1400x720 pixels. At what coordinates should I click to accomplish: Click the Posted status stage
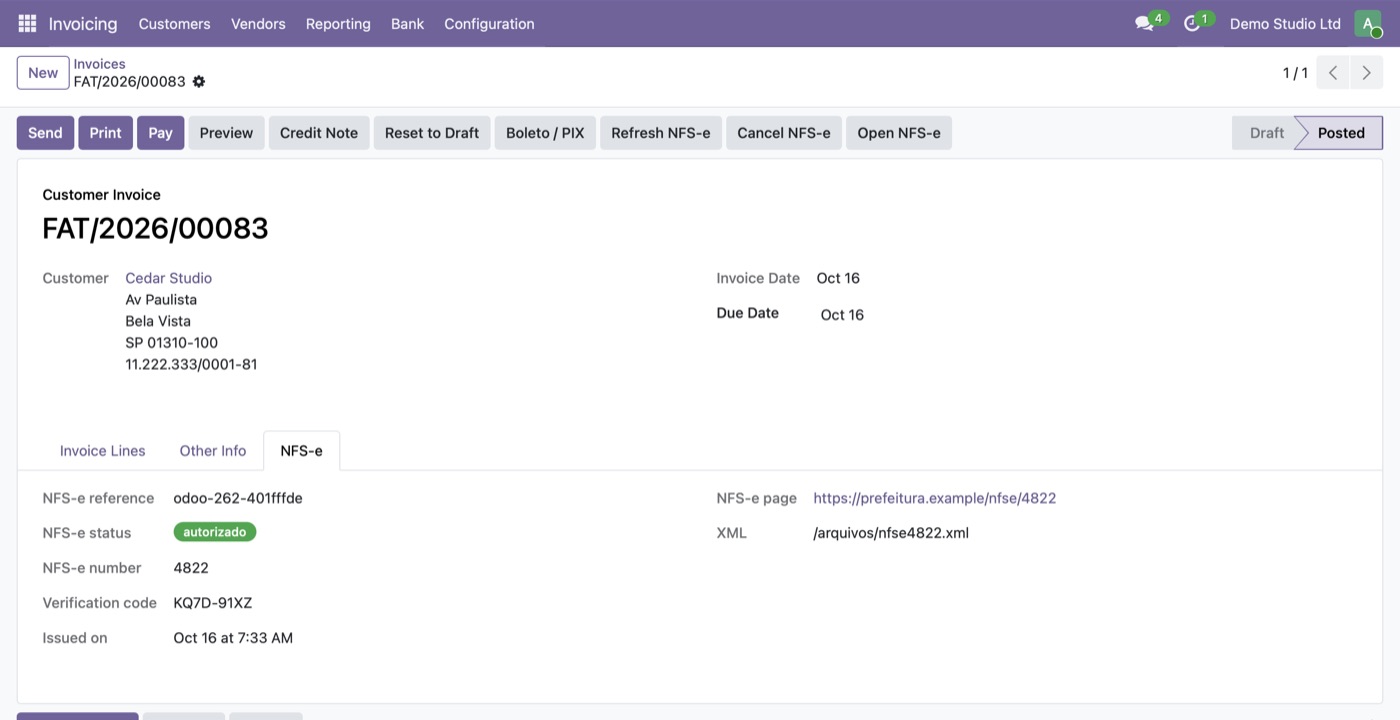point(1341,133)
